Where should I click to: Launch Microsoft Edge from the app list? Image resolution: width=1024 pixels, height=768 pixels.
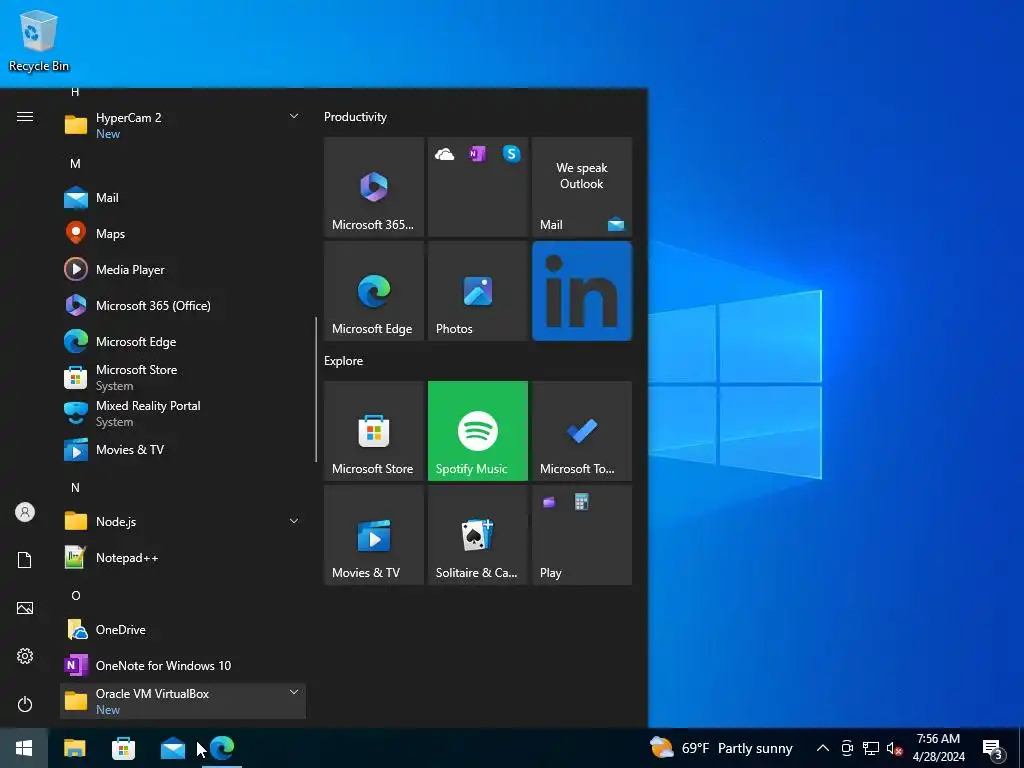coord(183,342)
